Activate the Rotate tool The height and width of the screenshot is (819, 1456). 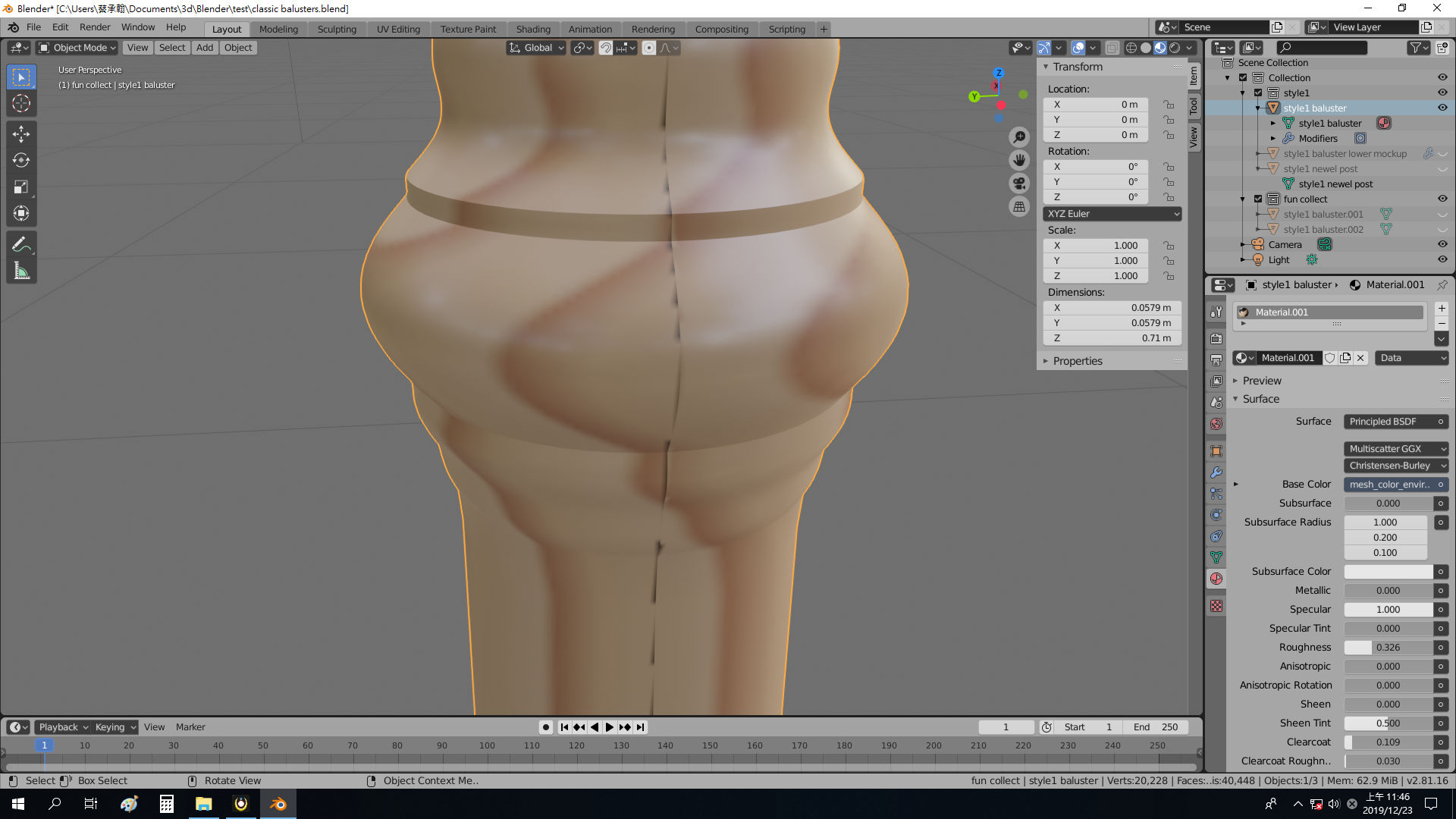21,160
